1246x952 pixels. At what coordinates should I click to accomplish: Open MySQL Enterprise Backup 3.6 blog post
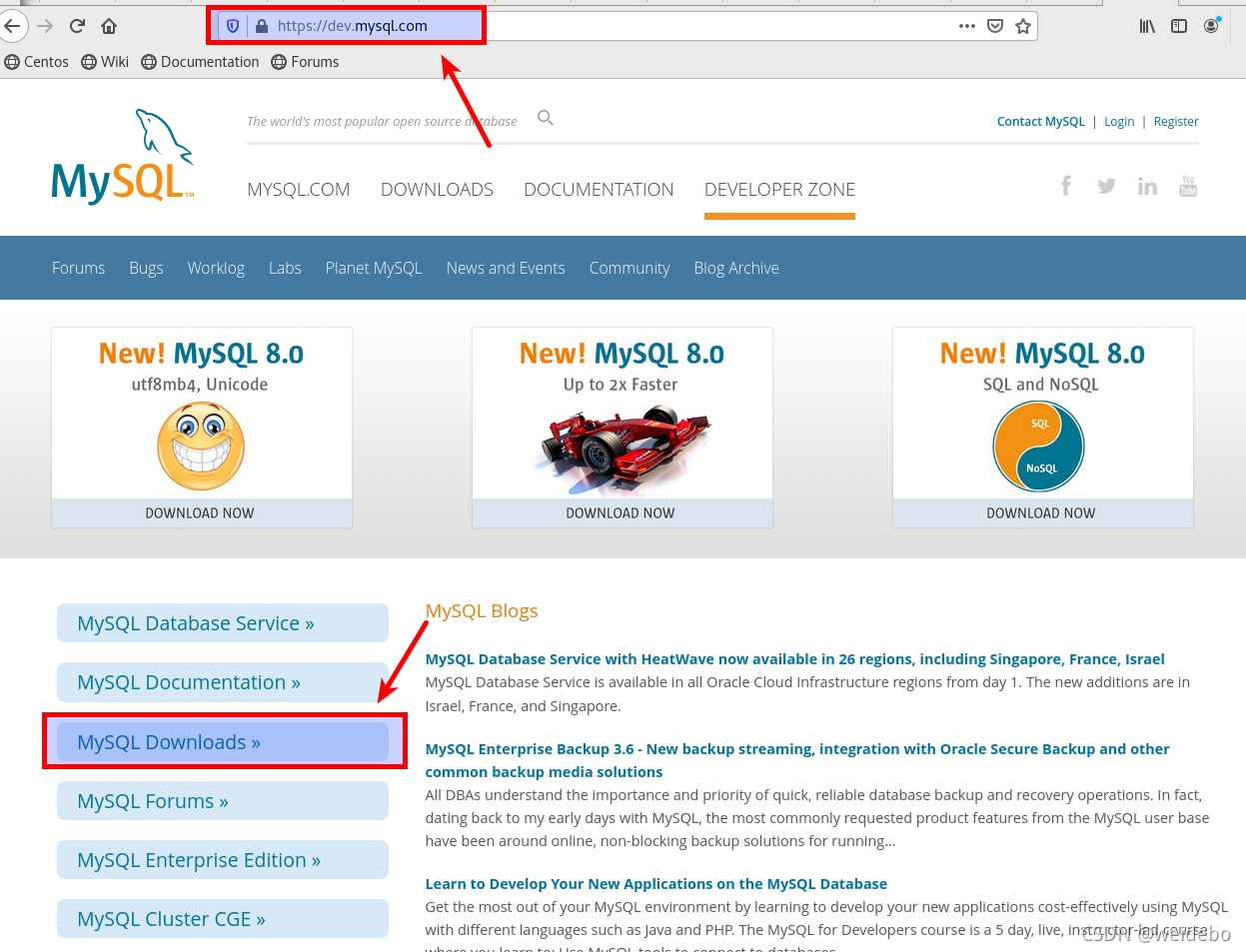[797, 760]
